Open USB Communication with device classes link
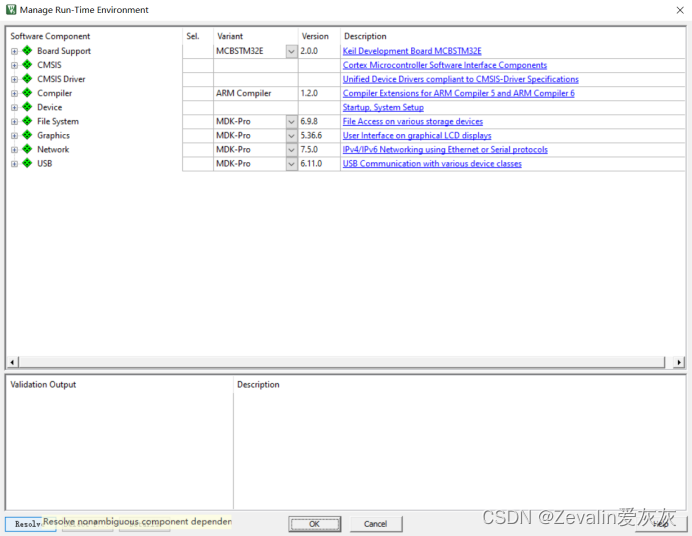The image size is (692, 536). (432, 164)
